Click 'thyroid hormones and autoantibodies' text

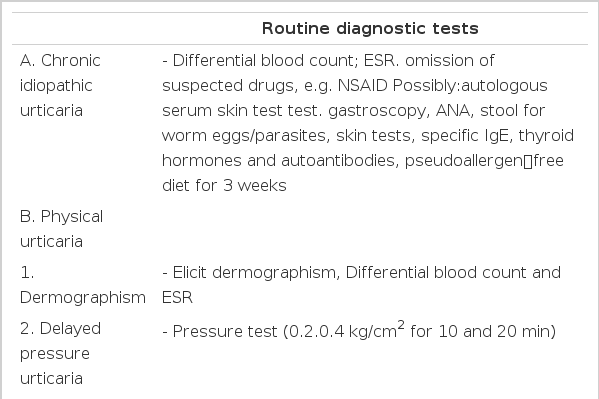368,148
